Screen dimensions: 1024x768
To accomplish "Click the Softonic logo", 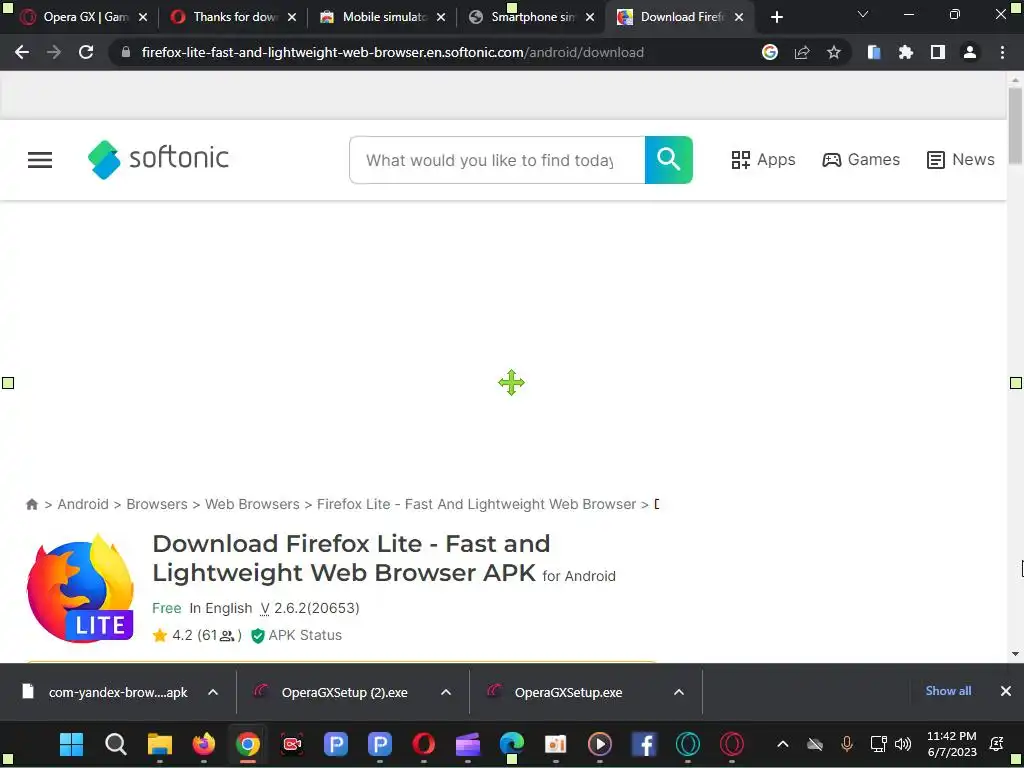I will coord(158,159).
